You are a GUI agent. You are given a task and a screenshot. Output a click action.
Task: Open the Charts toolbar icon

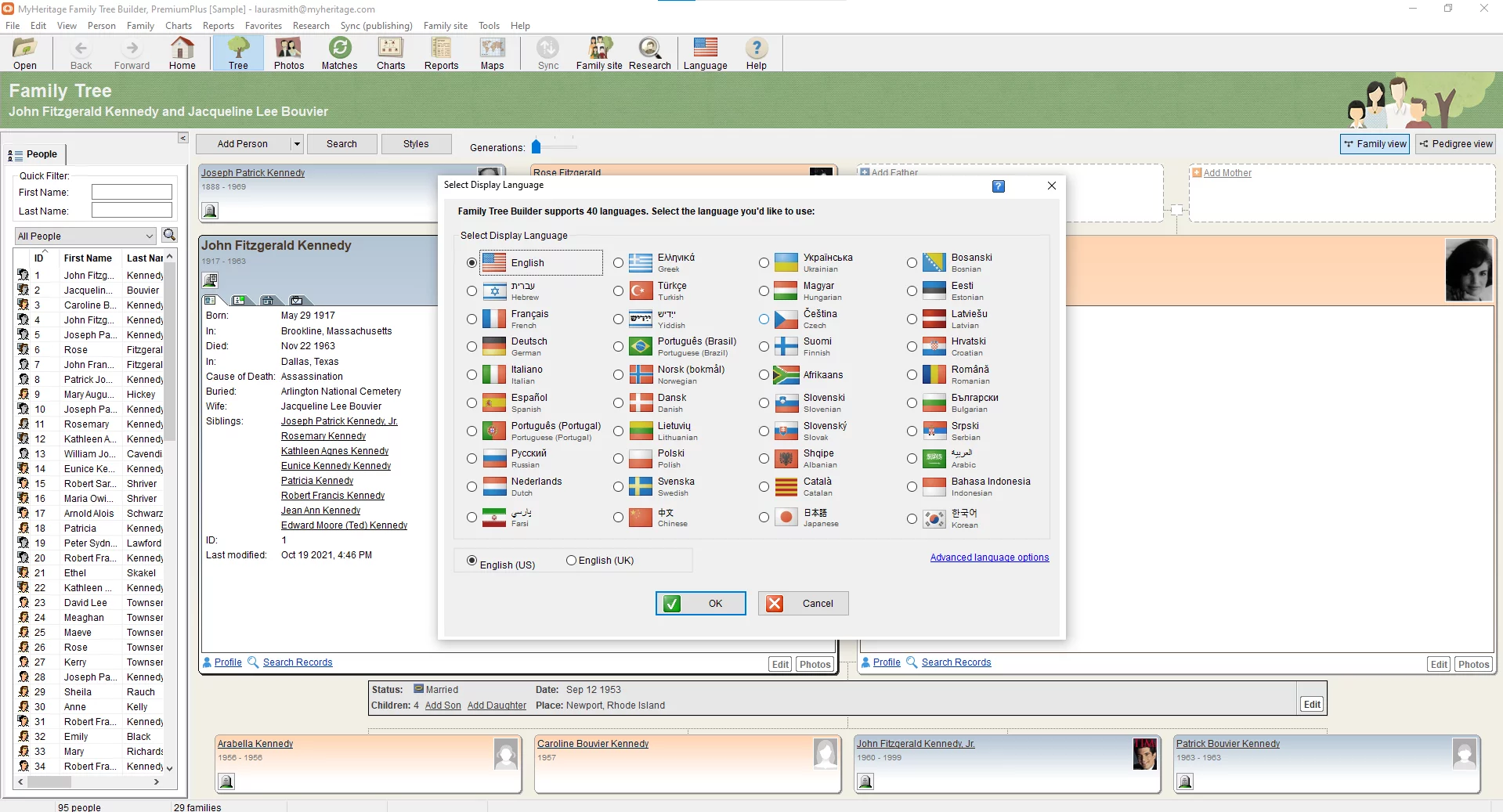point(390,53)
